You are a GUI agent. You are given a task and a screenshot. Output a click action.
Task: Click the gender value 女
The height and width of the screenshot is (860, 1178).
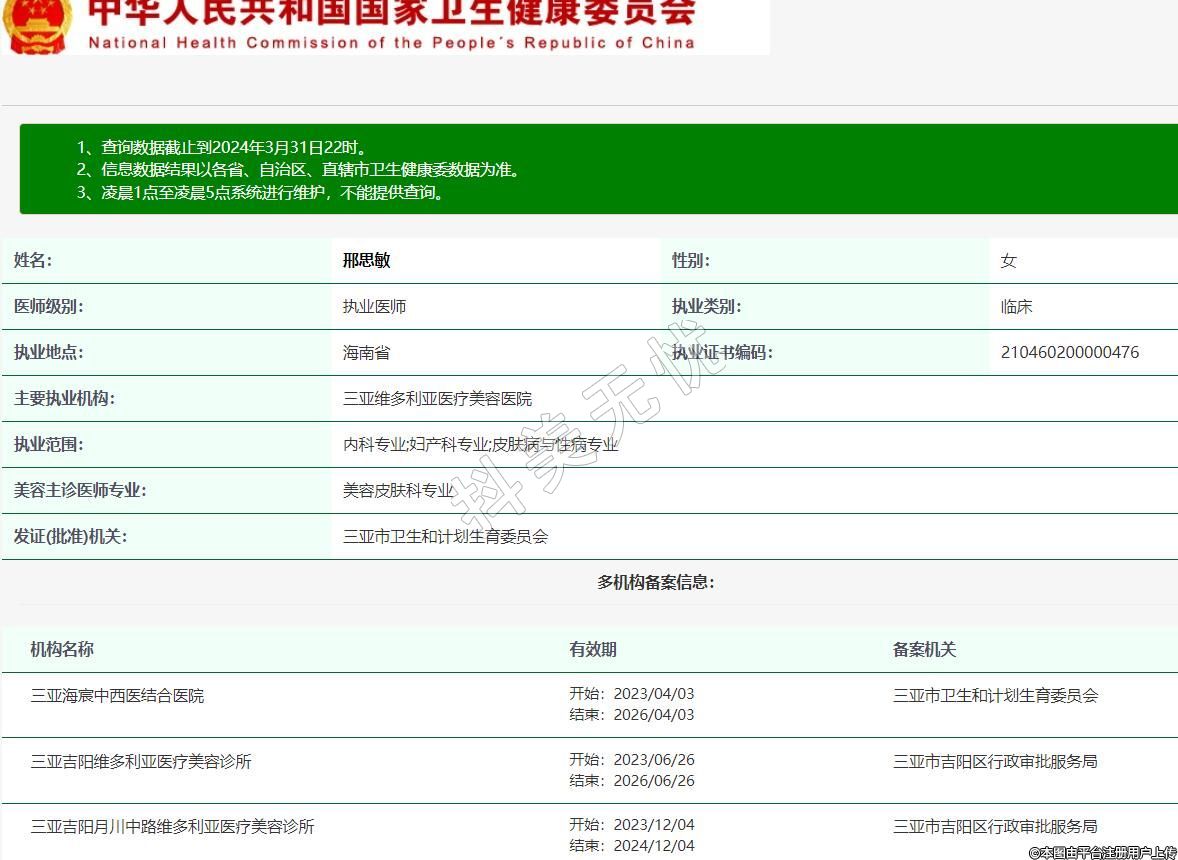(1008, 261)
